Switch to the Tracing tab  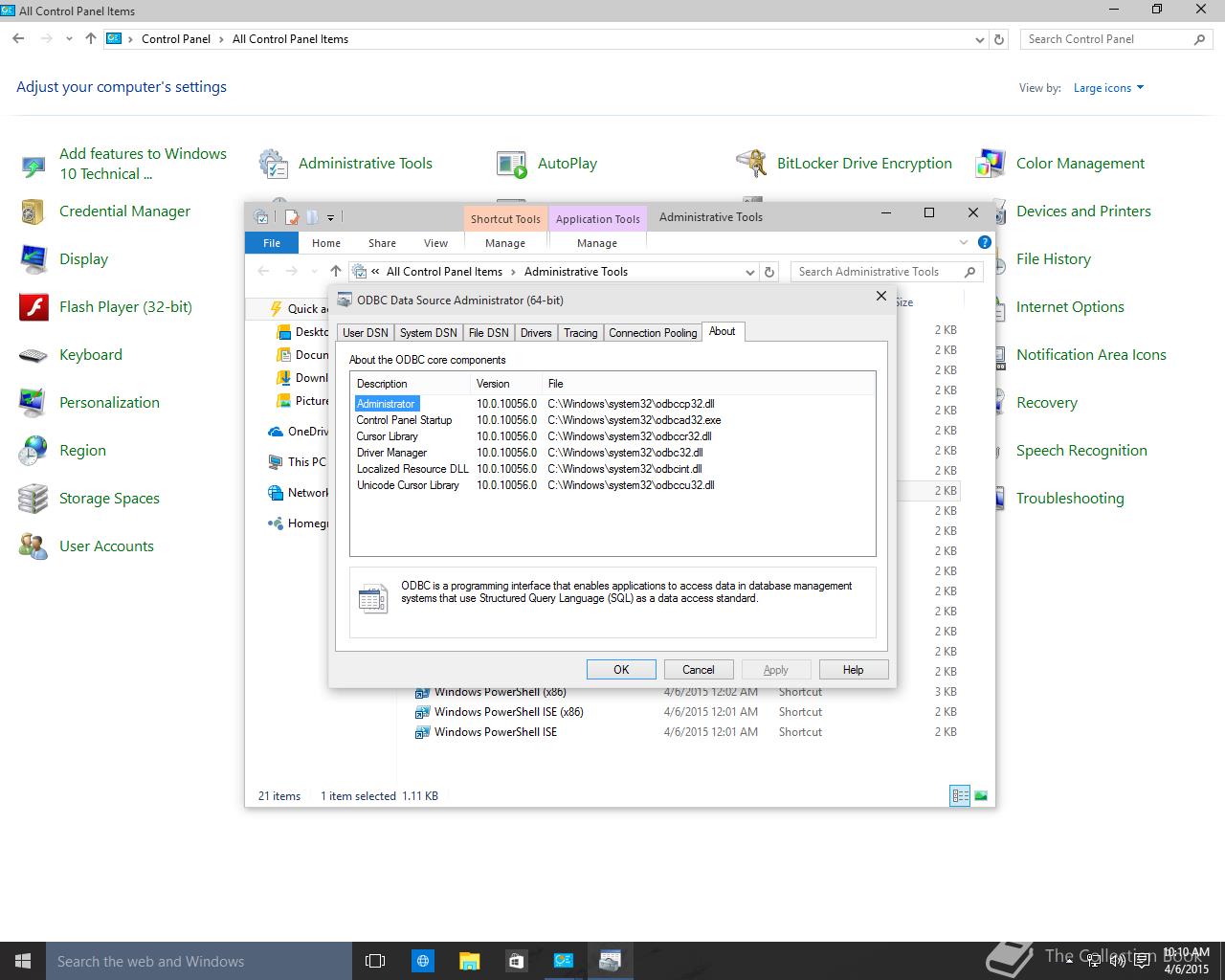(580, 333)
